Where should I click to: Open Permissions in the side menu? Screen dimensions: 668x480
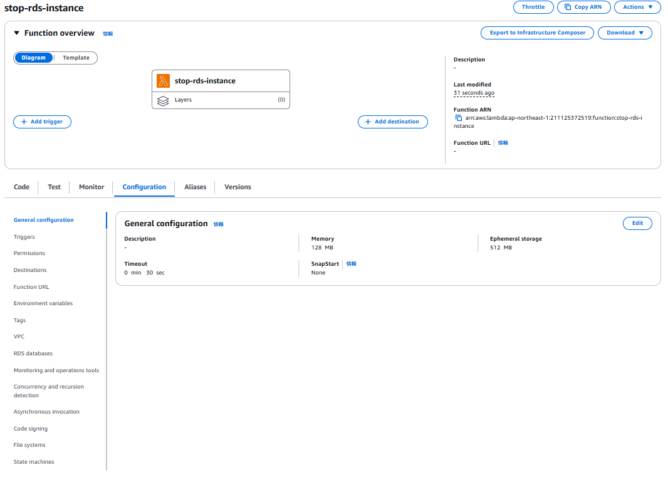(x=29, y=253)
